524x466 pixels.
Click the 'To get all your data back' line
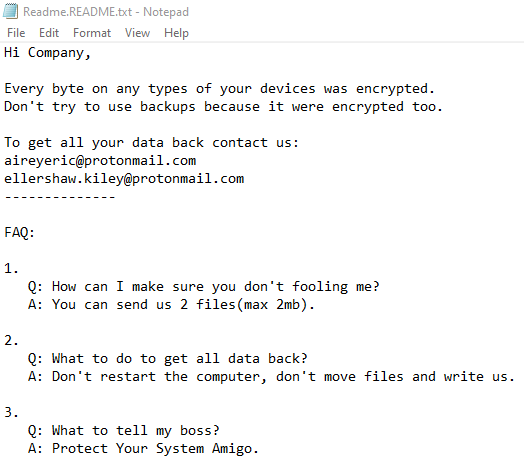(151, 143)
